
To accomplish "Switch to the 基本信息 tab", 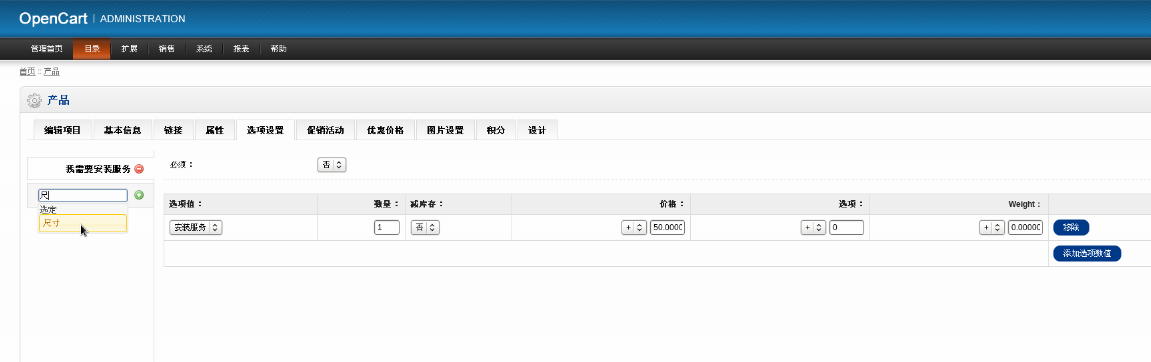I will pyautogui.click(x=123, y=130).
